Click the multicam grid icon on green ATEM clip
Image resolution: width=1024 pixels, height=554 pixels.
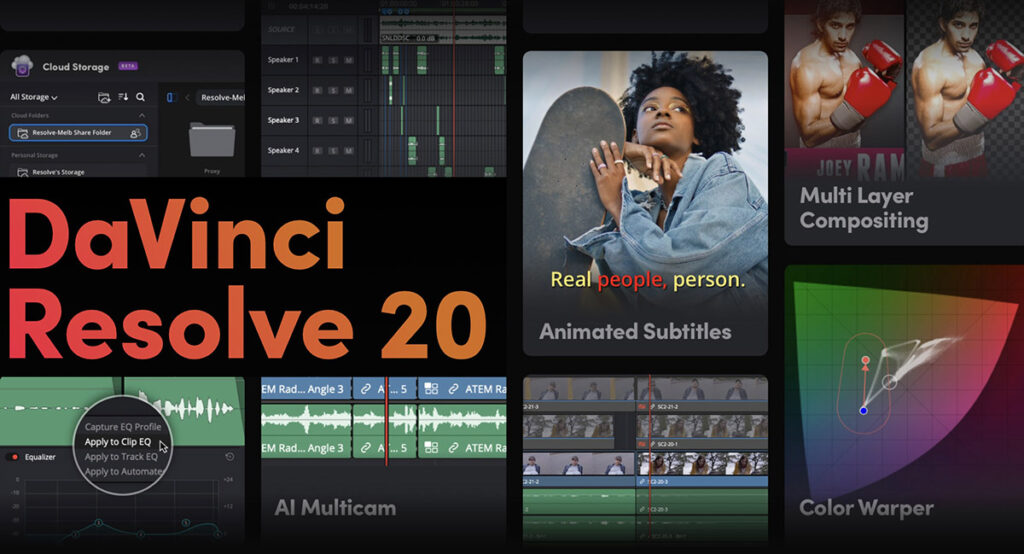pyautogui.click(x=431, y=448)
